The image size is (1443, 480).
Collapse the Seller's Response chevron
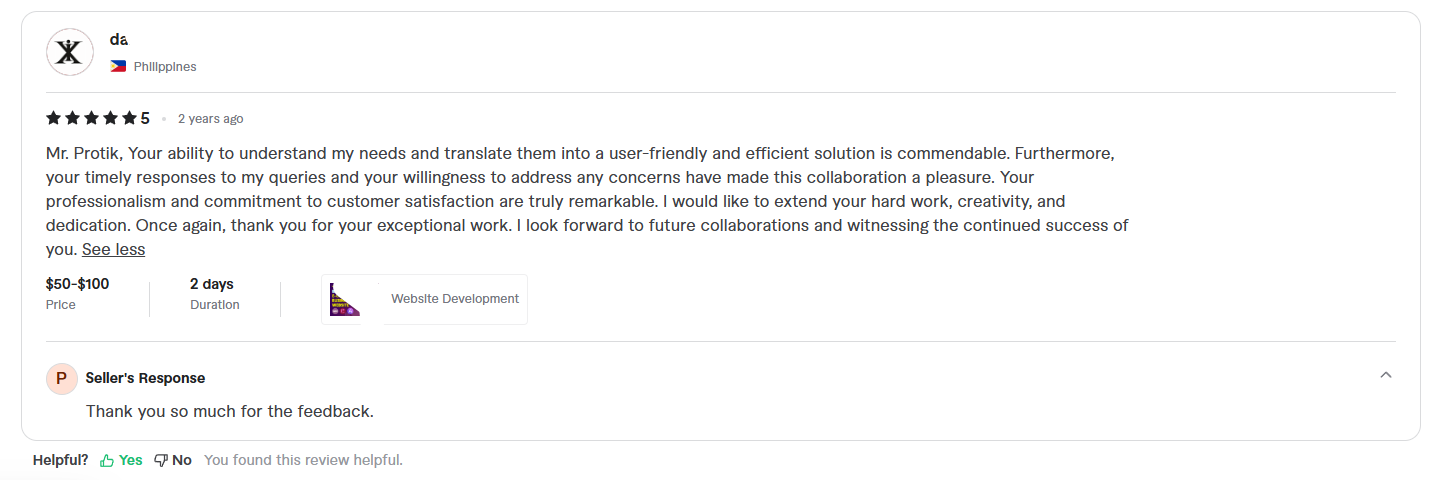1385,375
